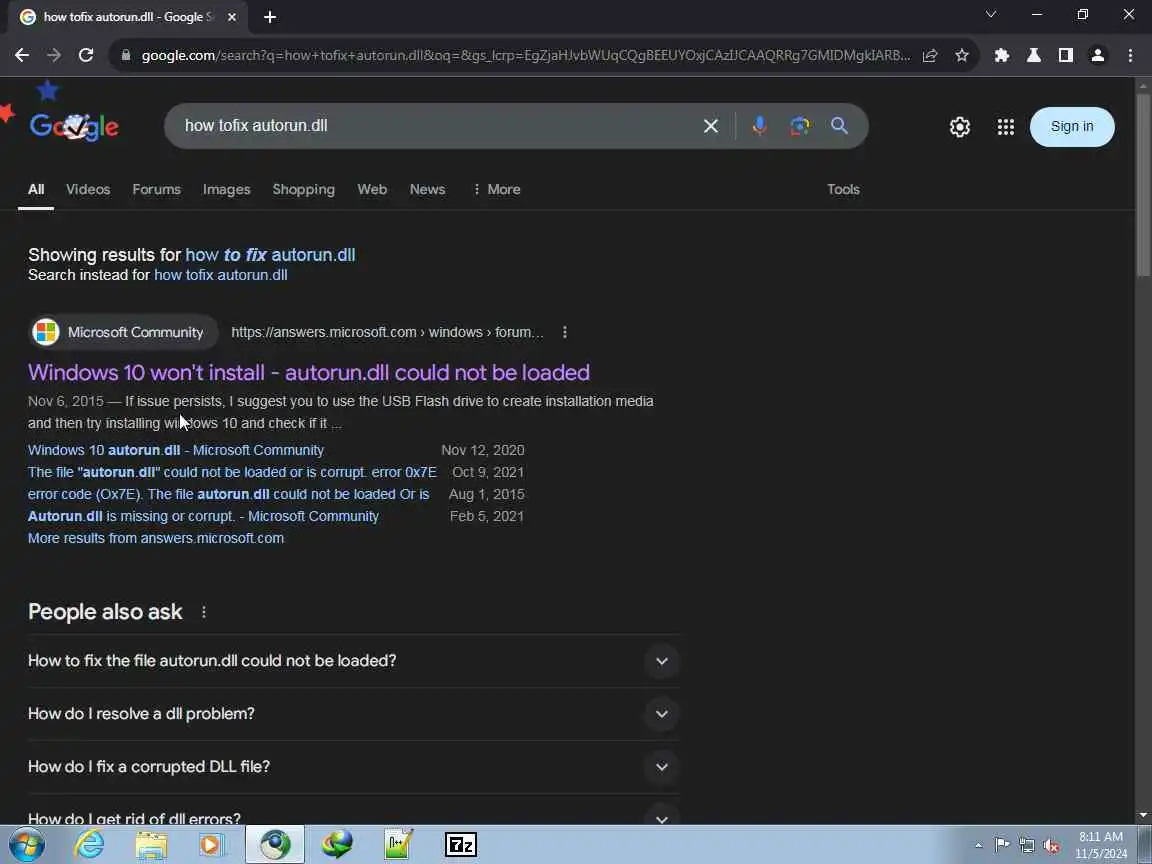Open the Chrome profile menu

pyautogui.click(x=1098, y=55)
